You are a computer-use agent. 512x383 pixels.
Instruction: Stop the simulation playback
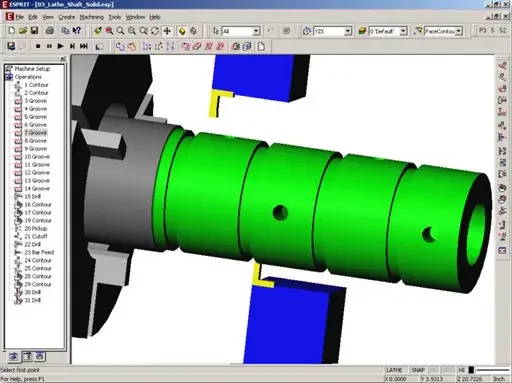(38, 46)
